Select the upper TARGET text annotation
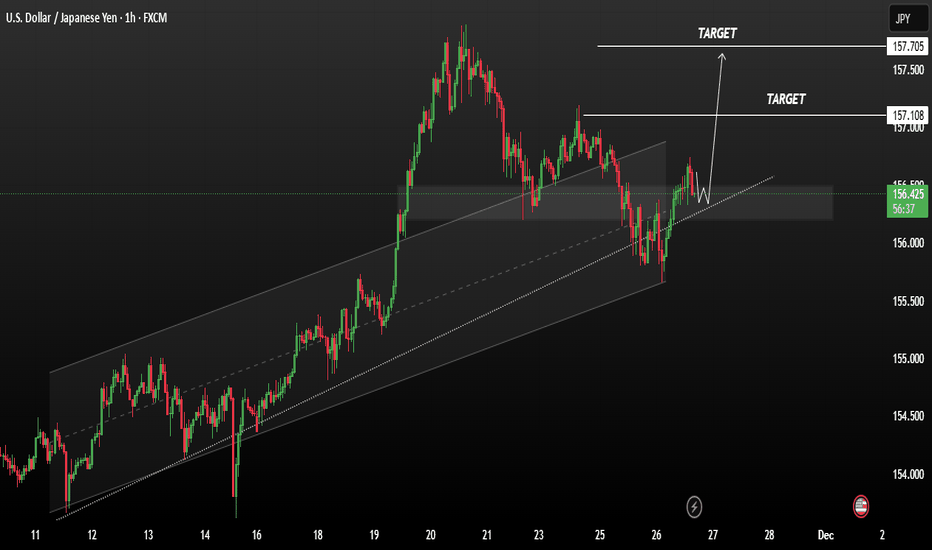 coord(717,33)
